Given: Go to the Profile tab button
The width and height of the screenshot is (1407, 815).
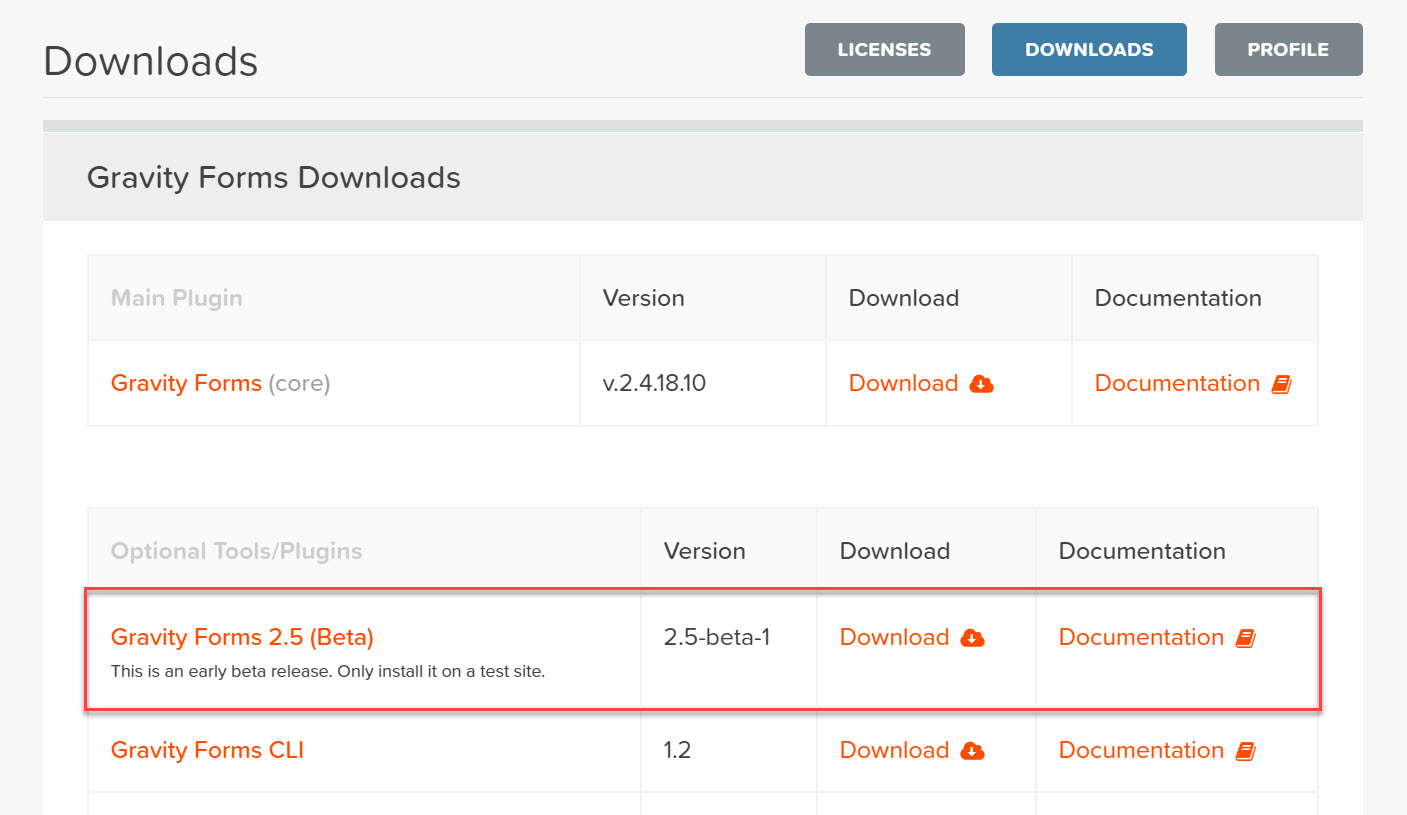Looking at the screenshot, I should (1288, 49).
